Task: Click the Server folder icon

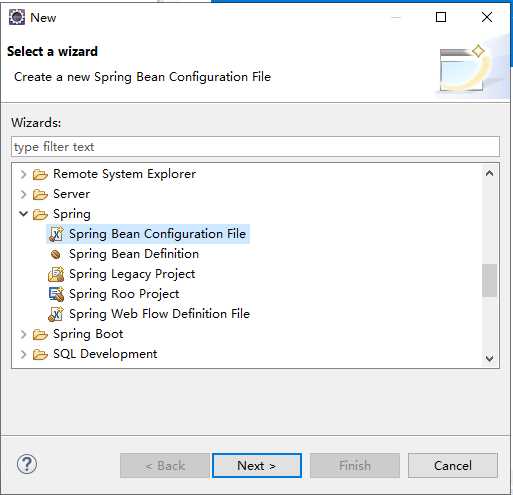Action: pos(40,194)
